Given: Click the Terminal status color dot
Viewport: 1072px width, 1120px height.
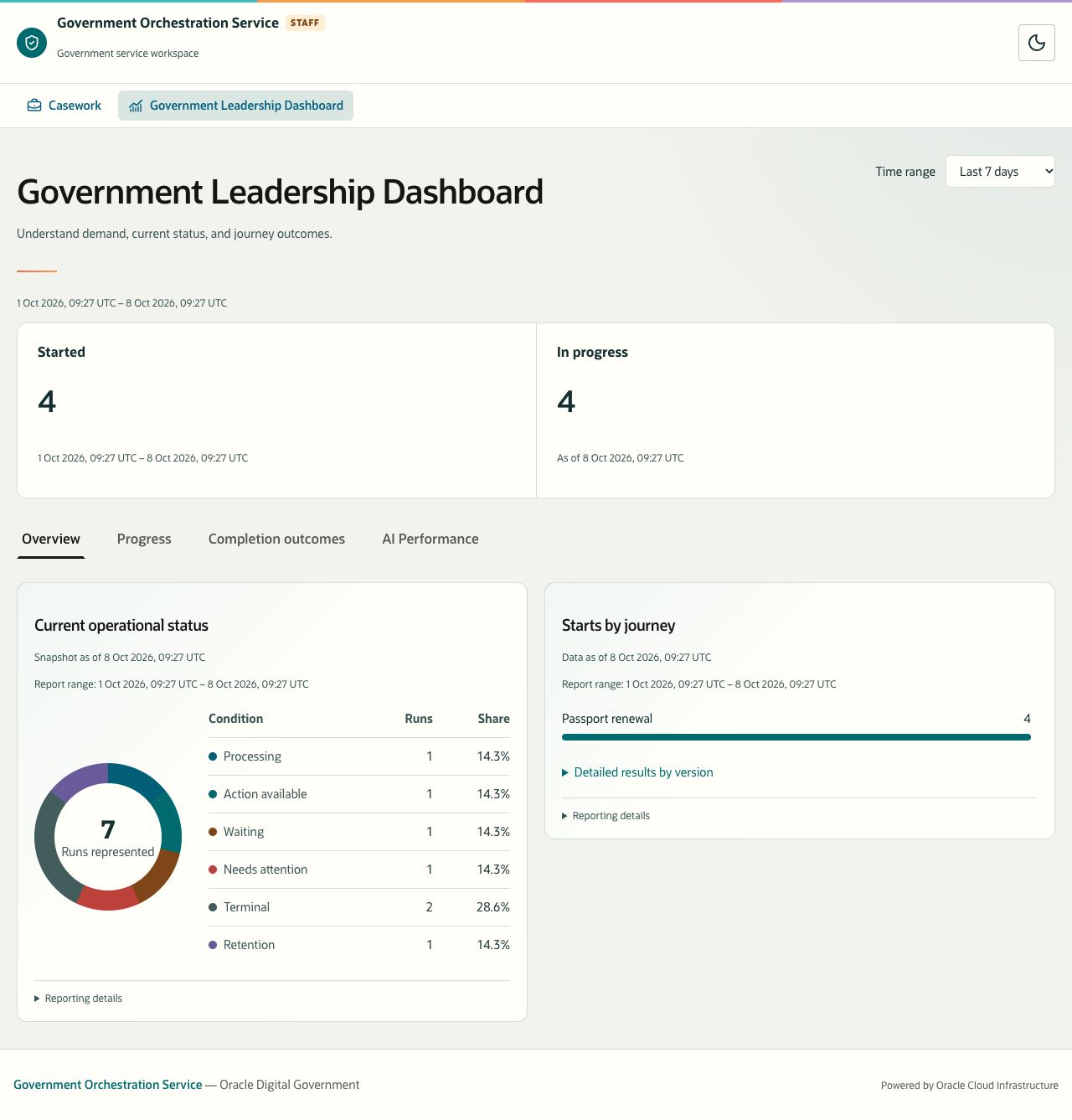Looking at the screenshot, I should point(213,907).
